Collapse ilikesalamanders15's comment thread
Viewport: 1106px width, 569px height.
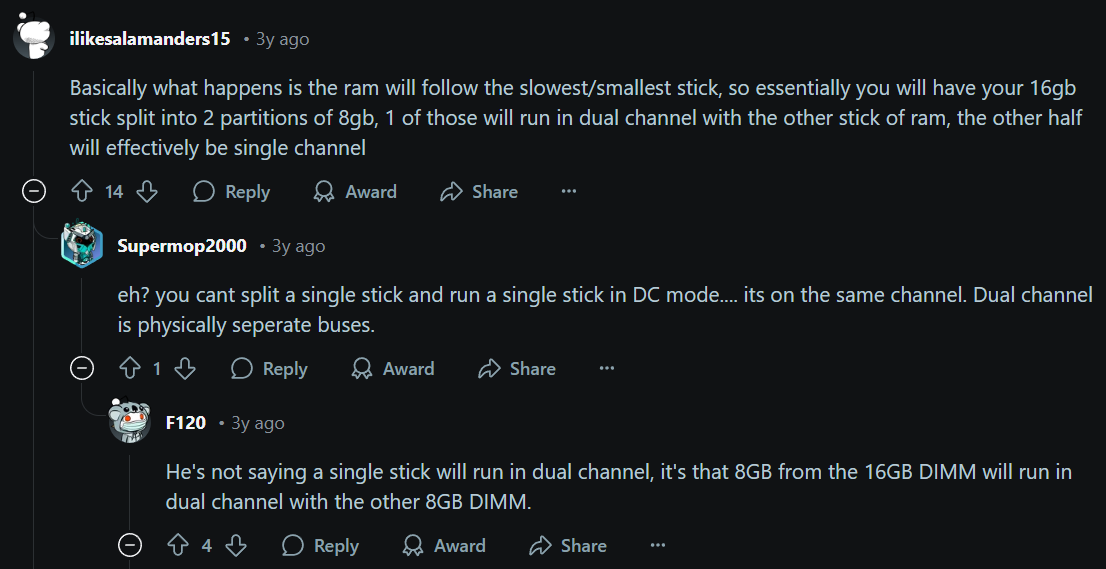click(x=34, y=192)
